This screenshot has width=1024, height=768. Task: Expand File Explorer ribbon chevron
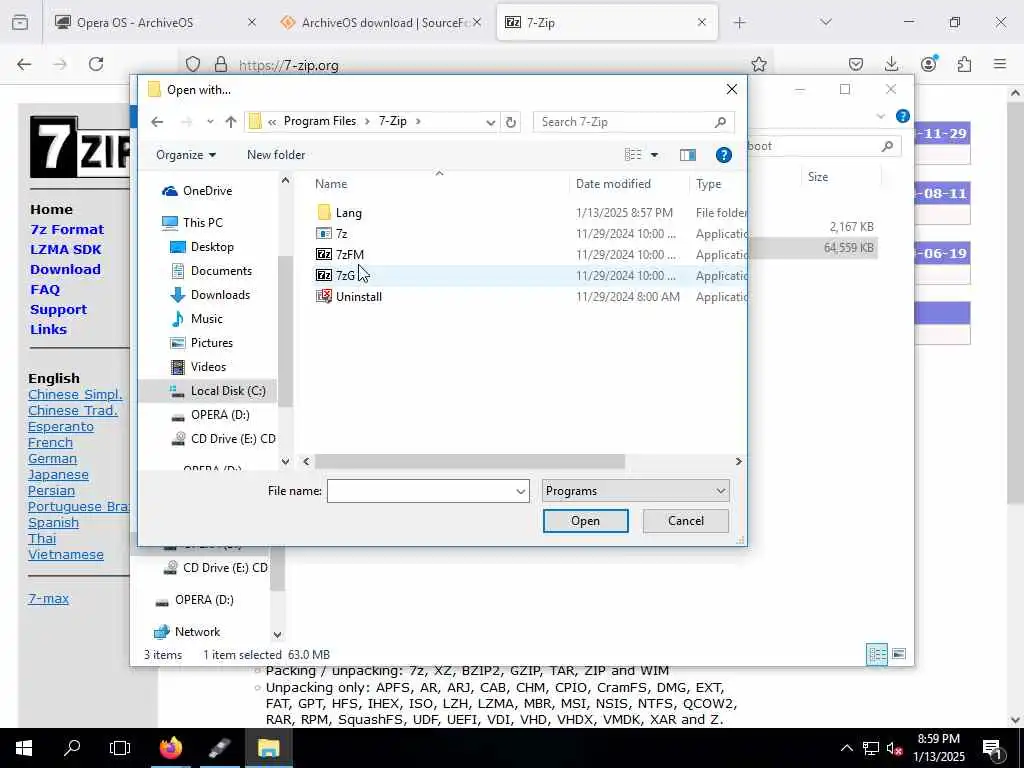(880, 116)
